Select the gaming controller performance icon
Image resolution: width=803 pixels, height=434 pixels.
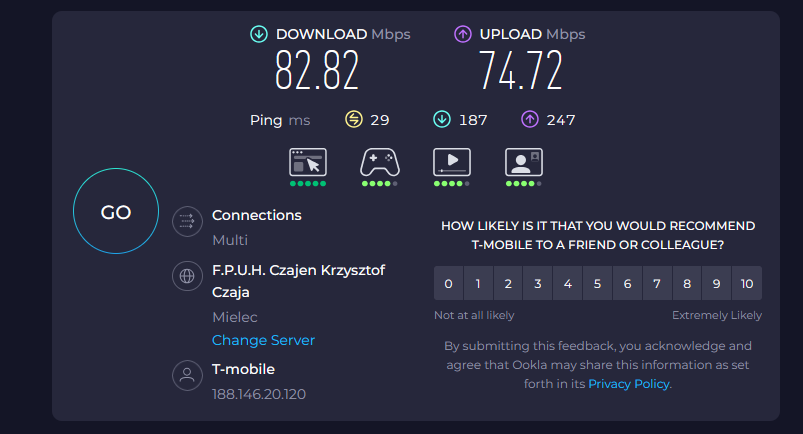coord(379,162)
